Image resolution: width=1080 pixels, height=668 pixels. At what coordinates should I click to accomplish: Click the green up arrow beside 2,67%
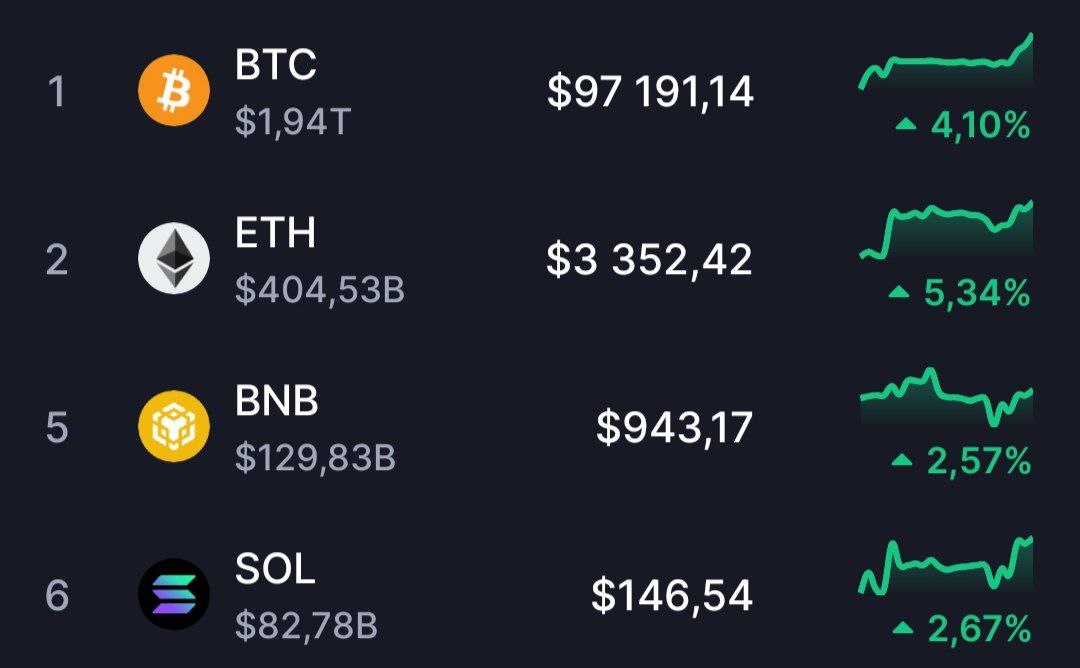click(x=903, y=629)
